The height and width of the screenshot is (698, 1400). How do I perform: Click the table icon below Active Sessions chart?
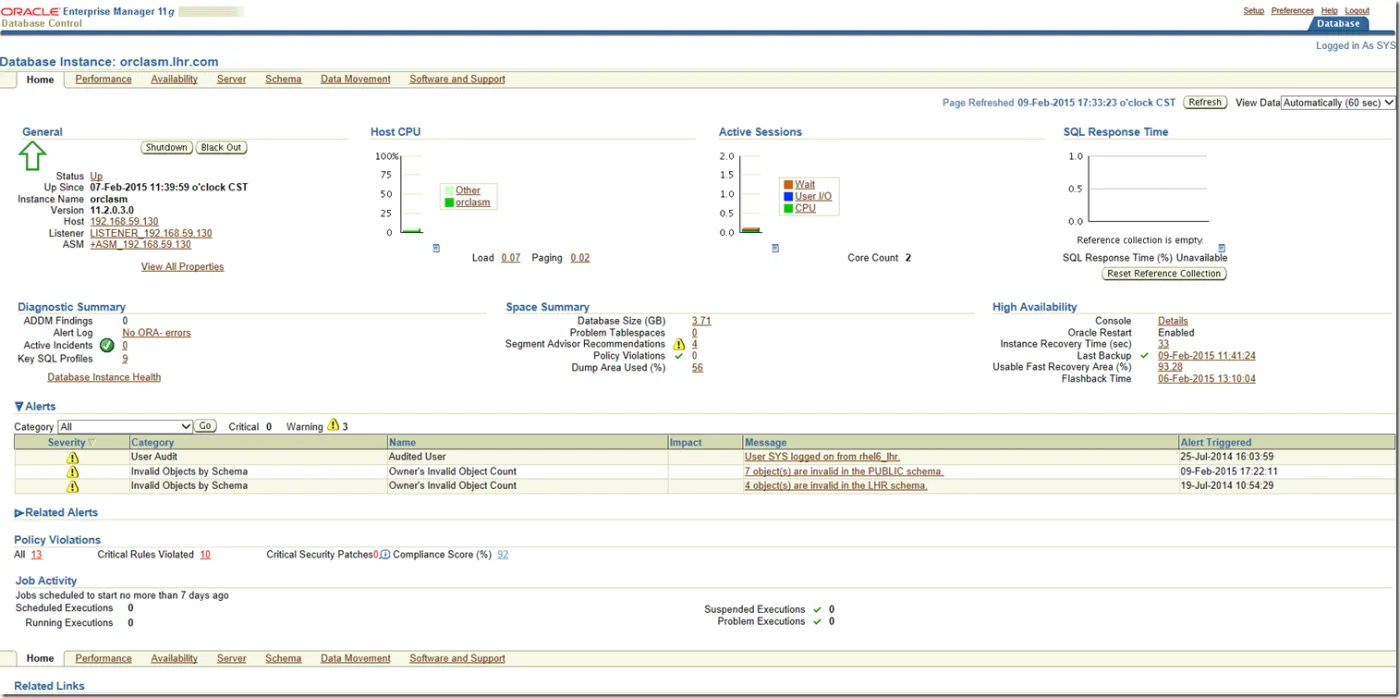pyautogui.click(x=775, y=248)
